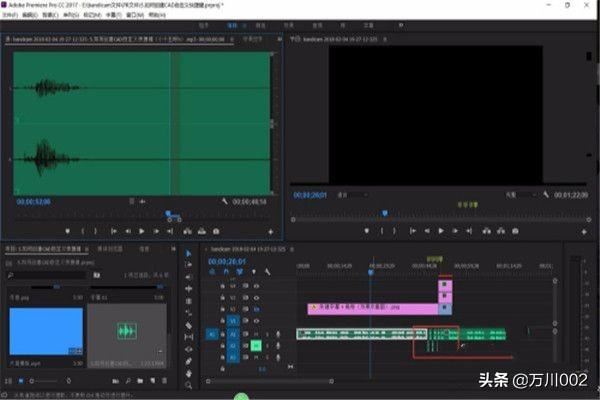Open Program monitor zoom level dropdown
Image resolution: width=600 pixels, height=400 pixels.
point(352,195)
